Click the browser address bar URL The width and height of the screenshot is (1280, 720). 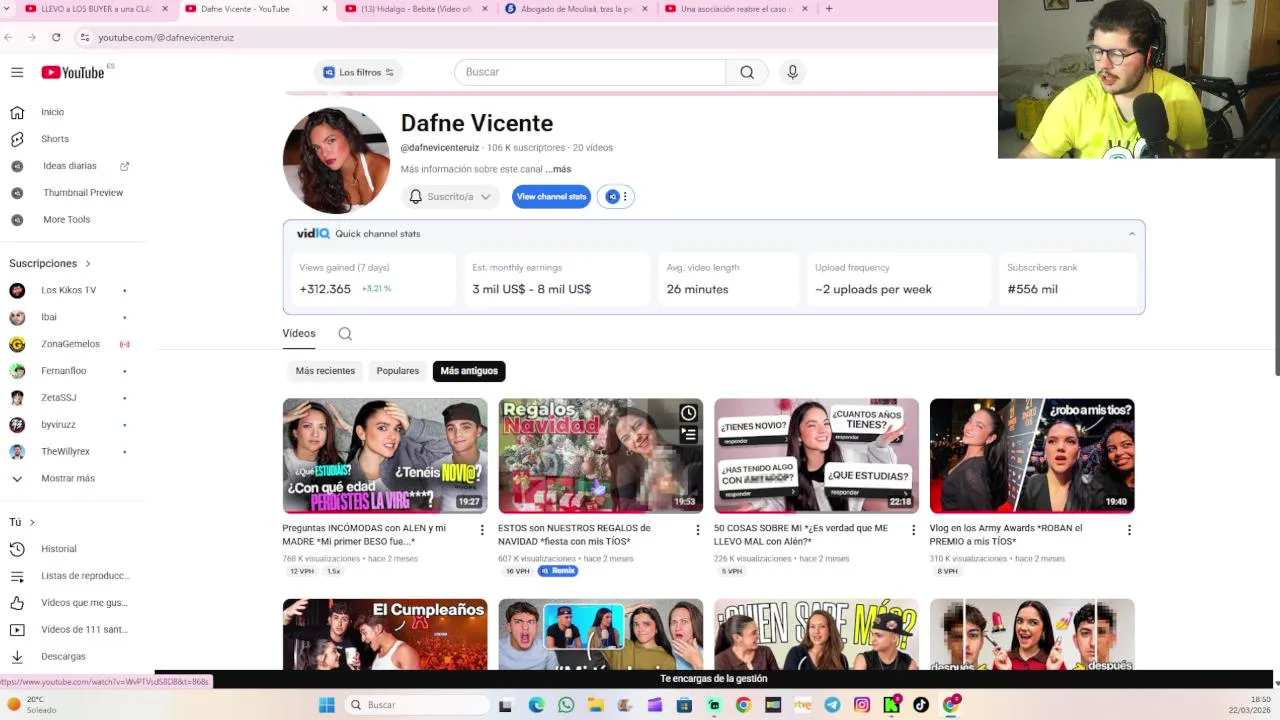[166, 38]
